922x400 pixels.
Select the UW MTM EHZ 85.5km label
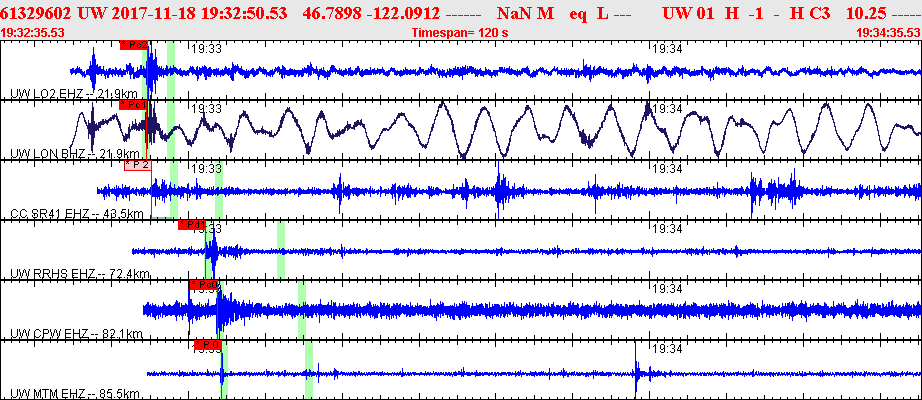pyautogui.click(x=75, y=394)
